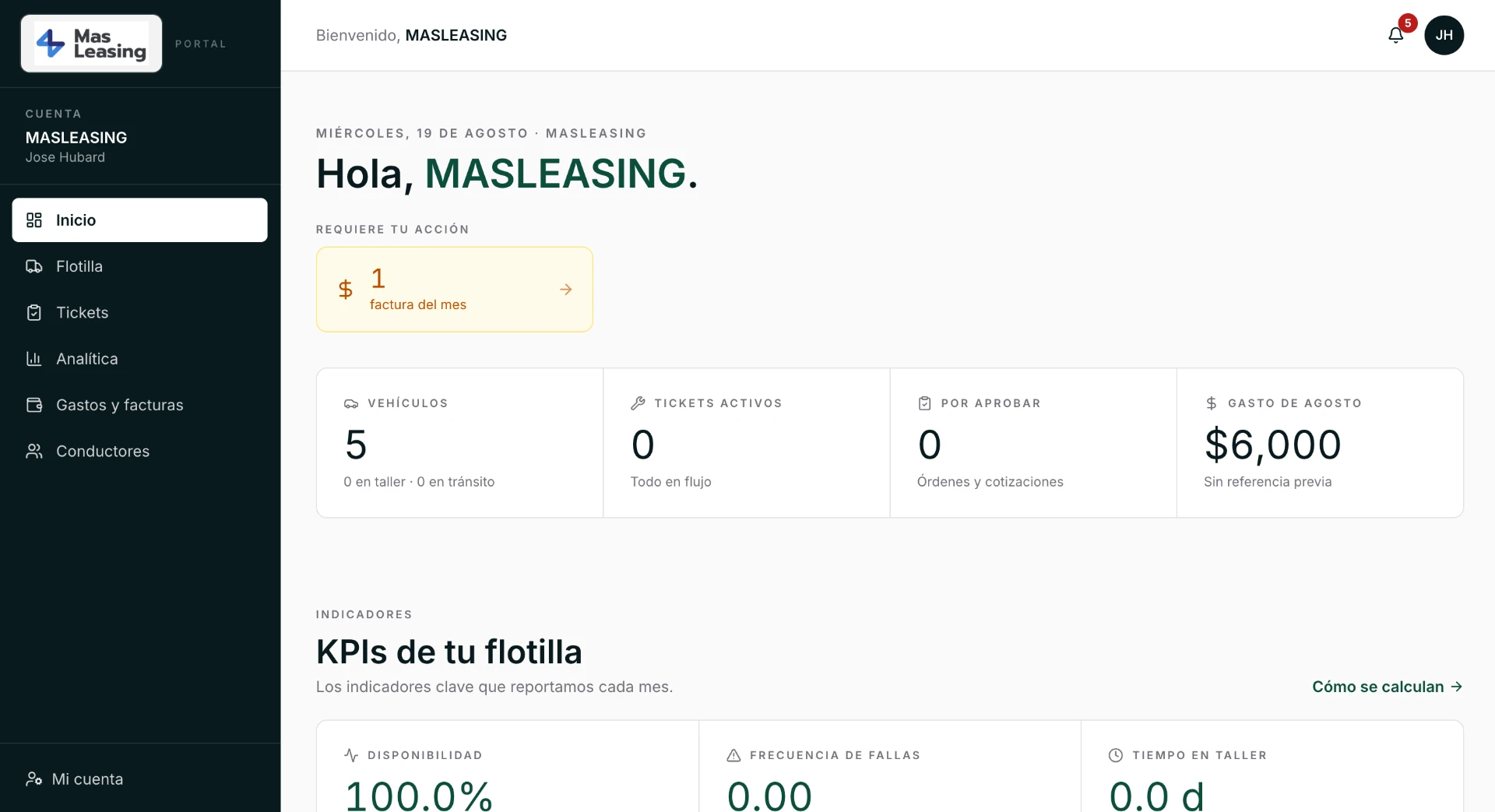Click the Jose Hubard user name
Image resolution: width=1495 pixels, height=812 pixels.
[65, 157]
